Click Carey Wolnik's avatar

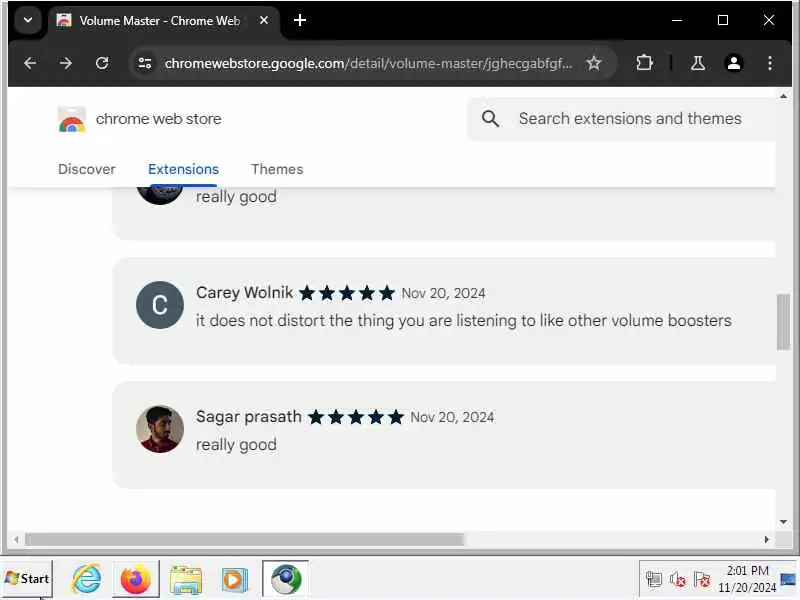160,305
